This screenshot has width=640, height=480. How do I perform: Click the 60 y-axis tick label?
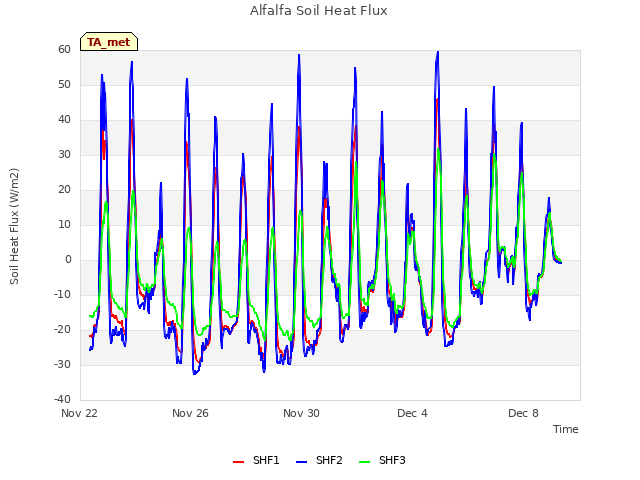click(x=64, y=49)
